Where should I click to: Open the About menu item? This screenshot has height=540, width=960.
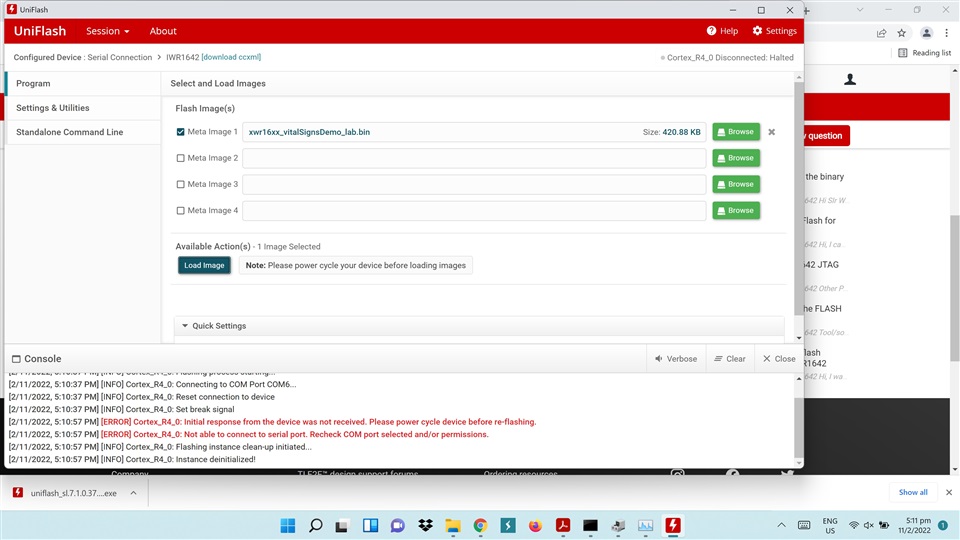pos(163,31)
